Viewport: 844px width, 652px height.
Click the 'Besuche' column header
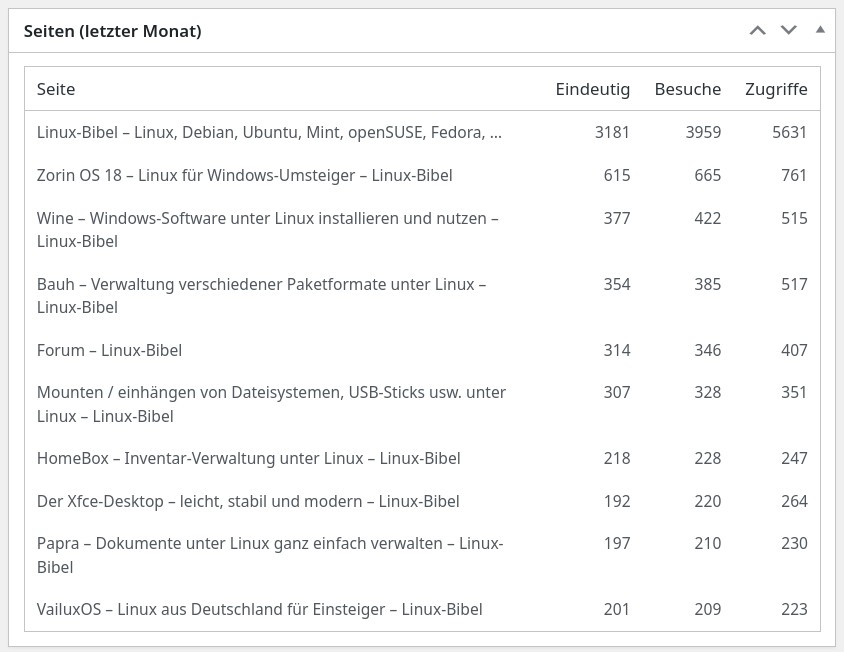coord(687,89)
